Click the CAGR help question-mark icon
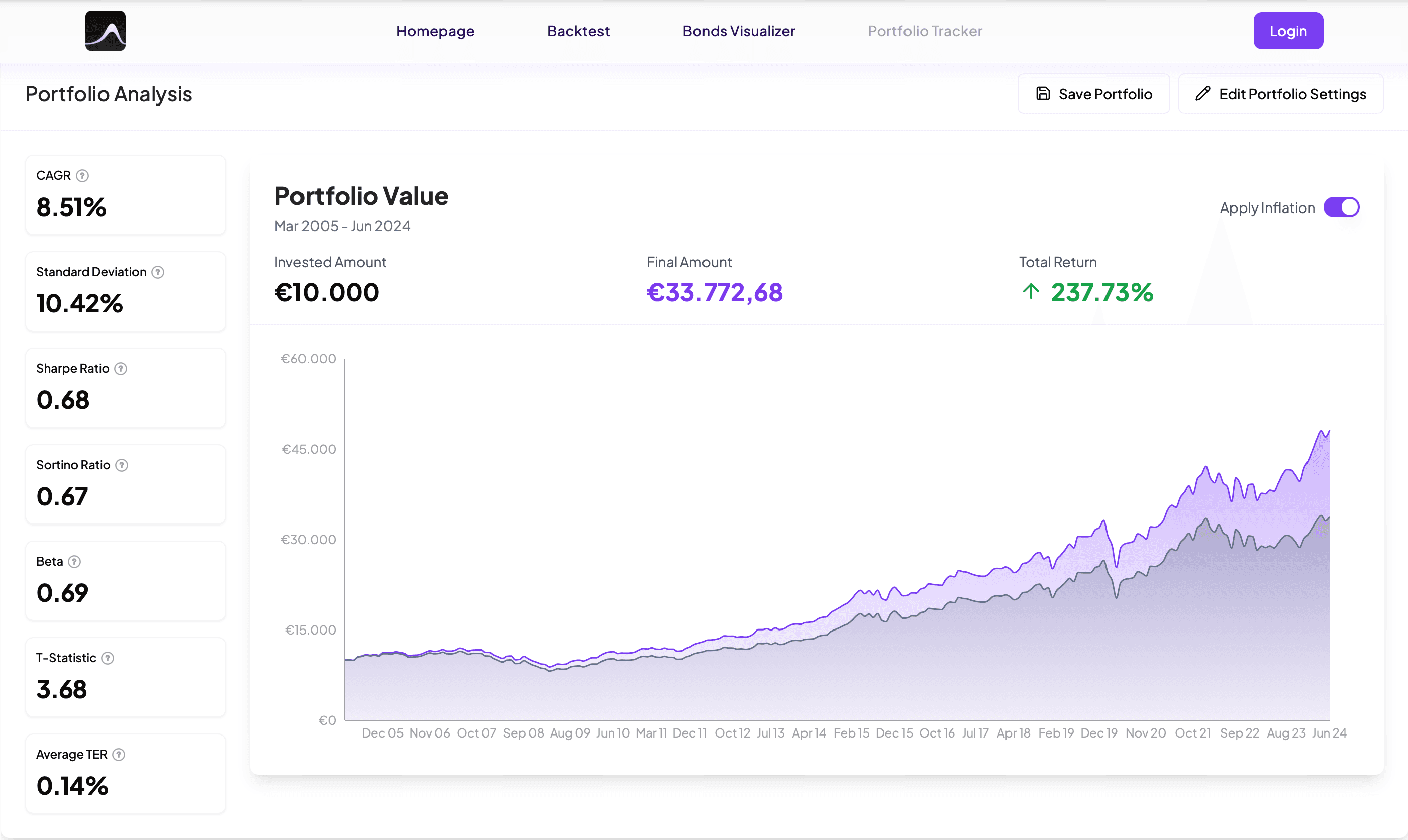Screen dimensions: 1408x840 (82, 175)
